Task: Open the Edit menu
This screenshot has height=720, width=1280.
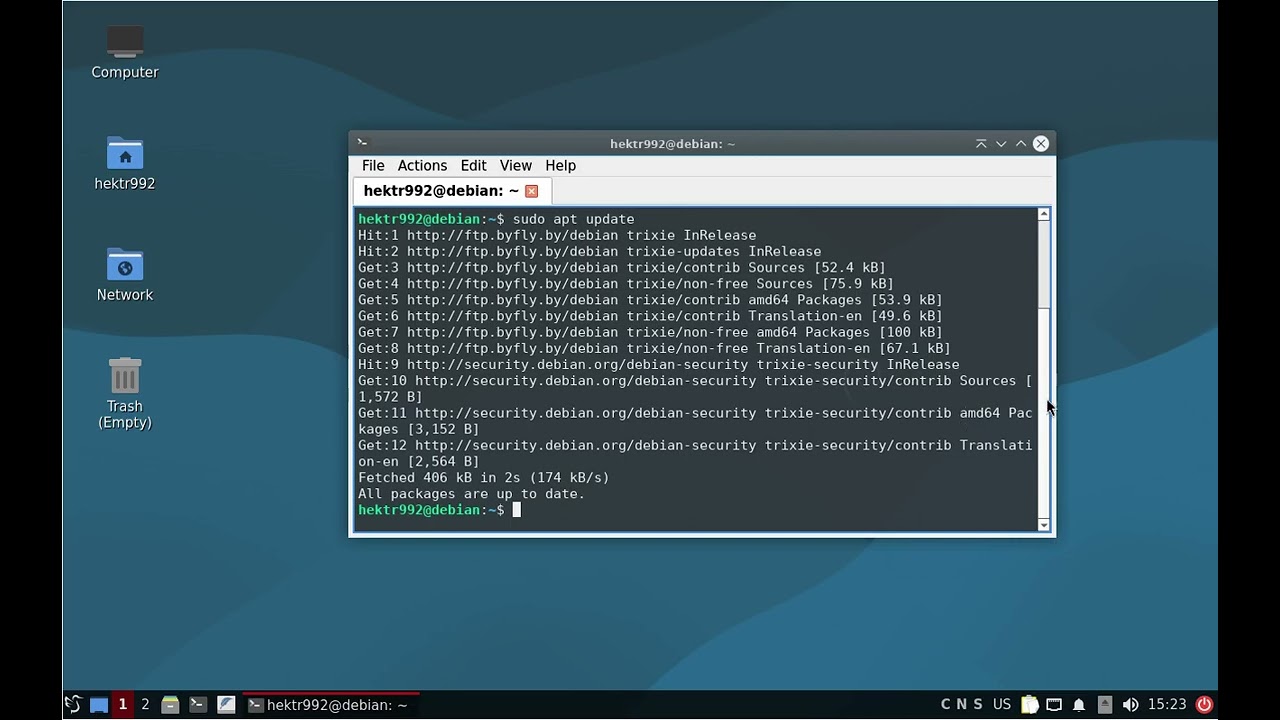Action: (473, 165)
